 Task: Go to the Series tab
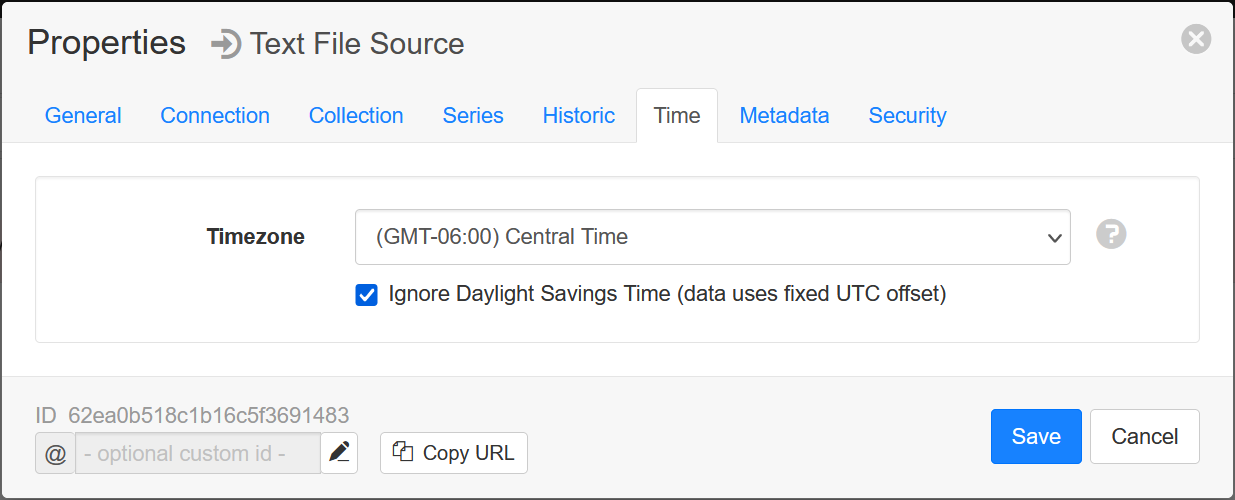point(473,116)
